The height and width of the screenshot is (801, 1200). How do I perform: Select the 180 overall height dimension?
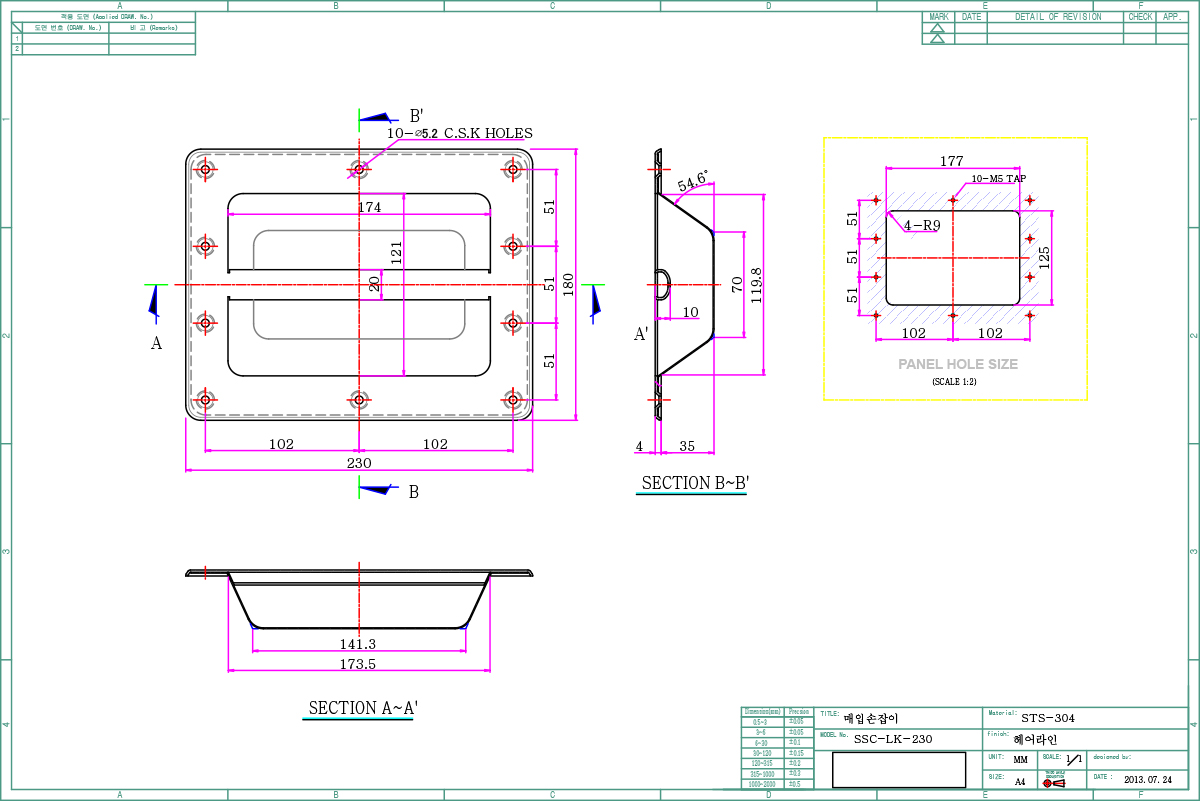[x=569, y=284]
